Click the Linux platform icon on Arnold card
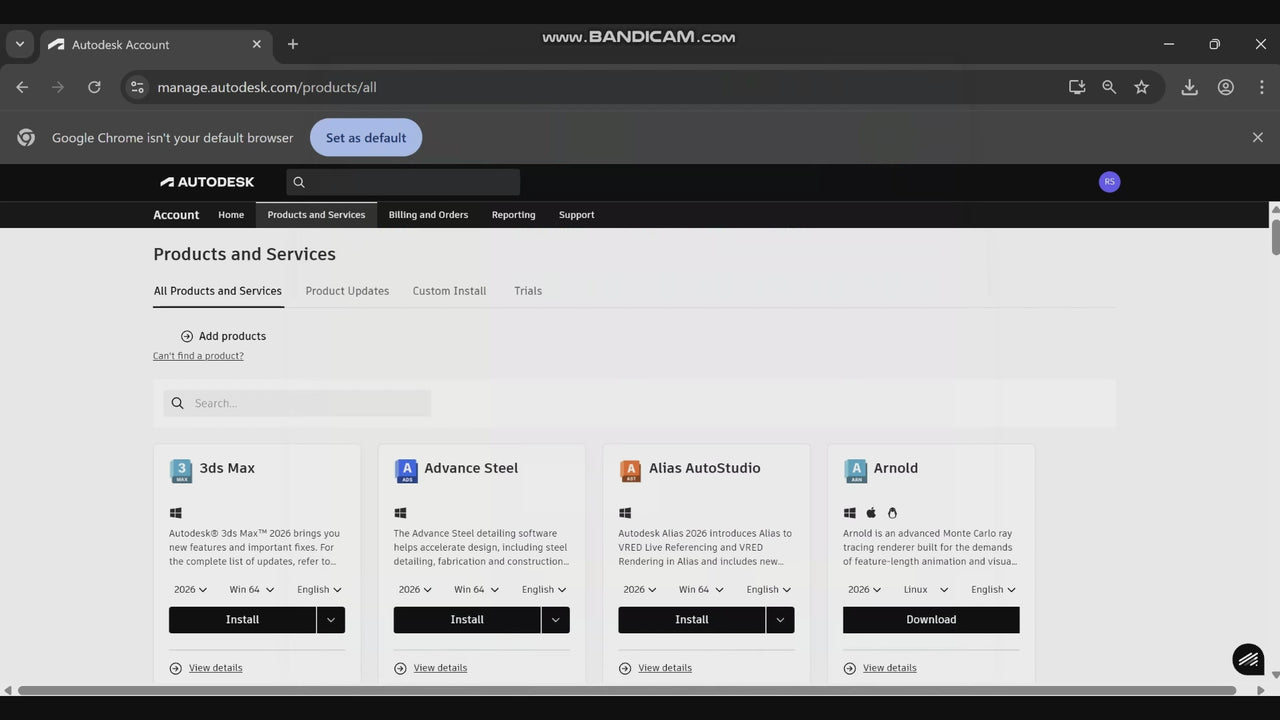 click(892, 513)
